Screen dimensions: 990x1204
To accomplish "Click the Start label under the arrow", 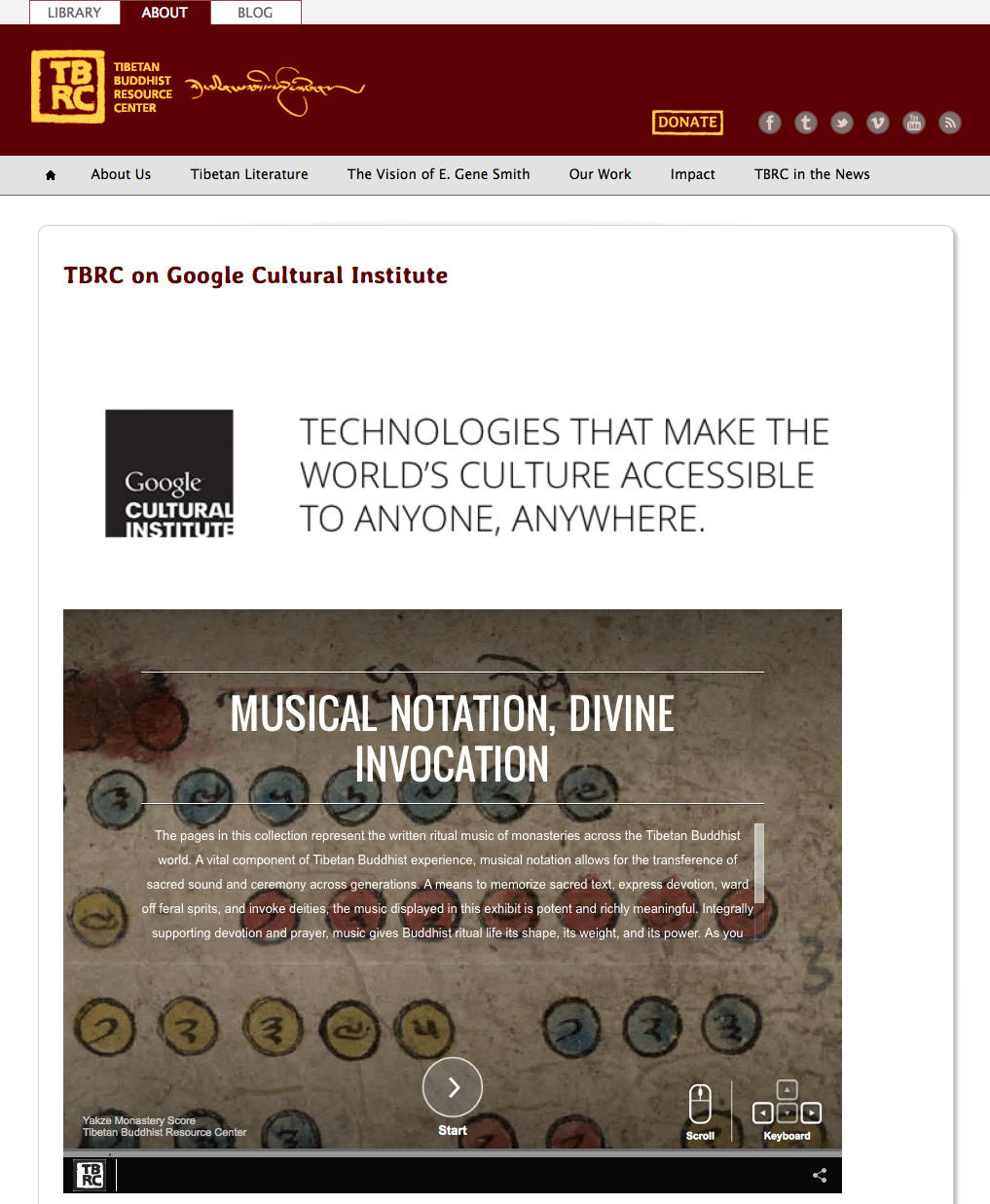I will [x=453, y=1130].
